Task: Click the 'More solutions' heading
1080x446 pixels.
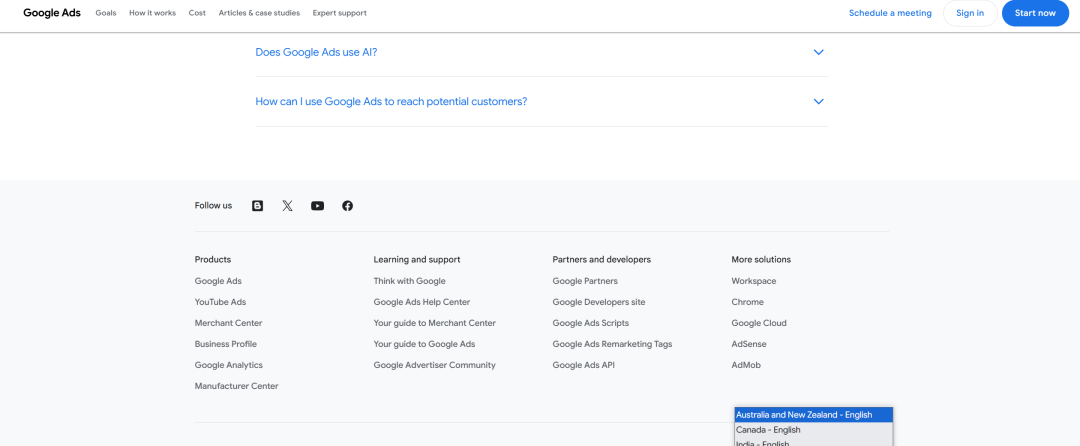Action: click(761, 259)
